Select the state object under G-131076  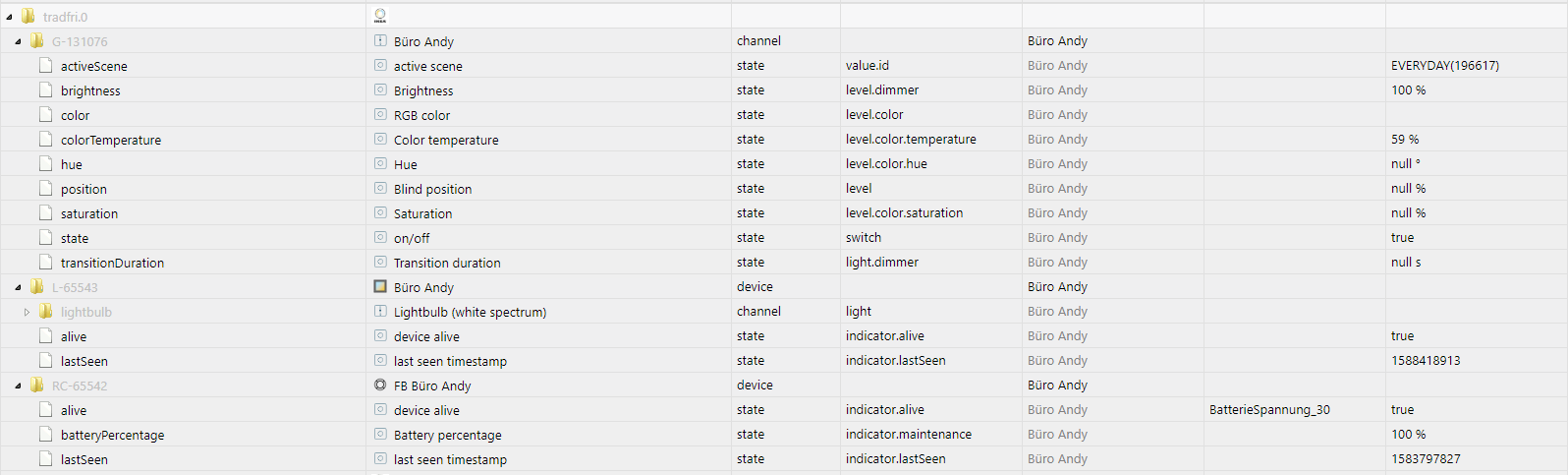click(75, 238)
